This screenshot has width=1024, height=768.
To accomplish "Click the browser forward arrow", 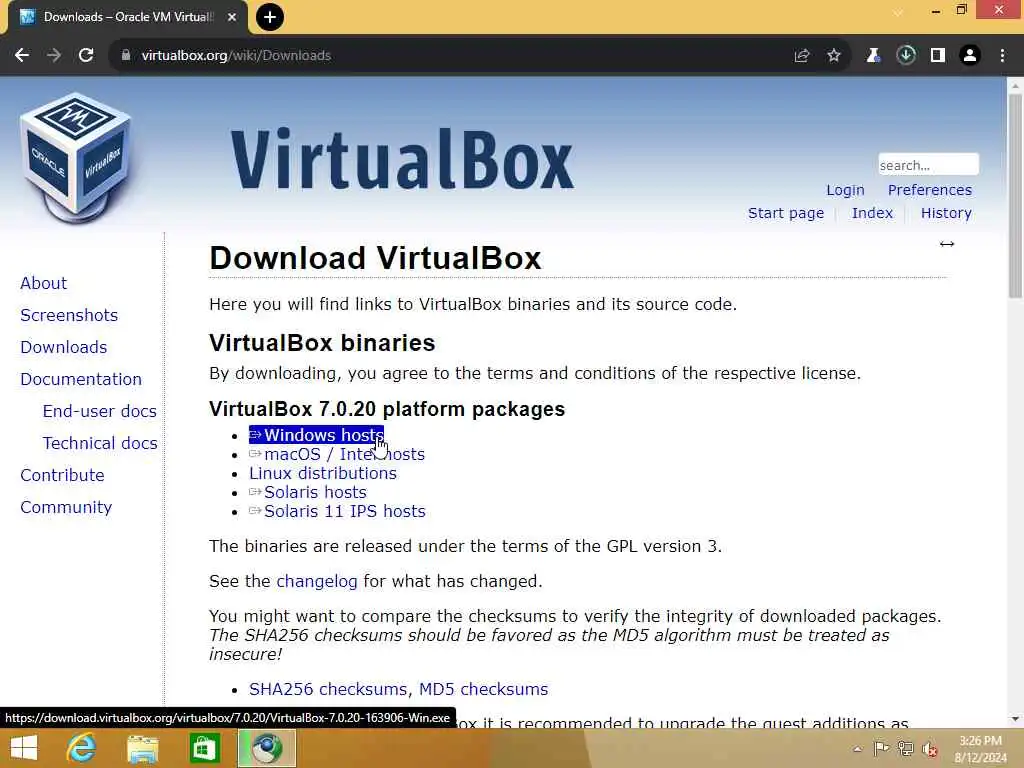I will (54, 56).
